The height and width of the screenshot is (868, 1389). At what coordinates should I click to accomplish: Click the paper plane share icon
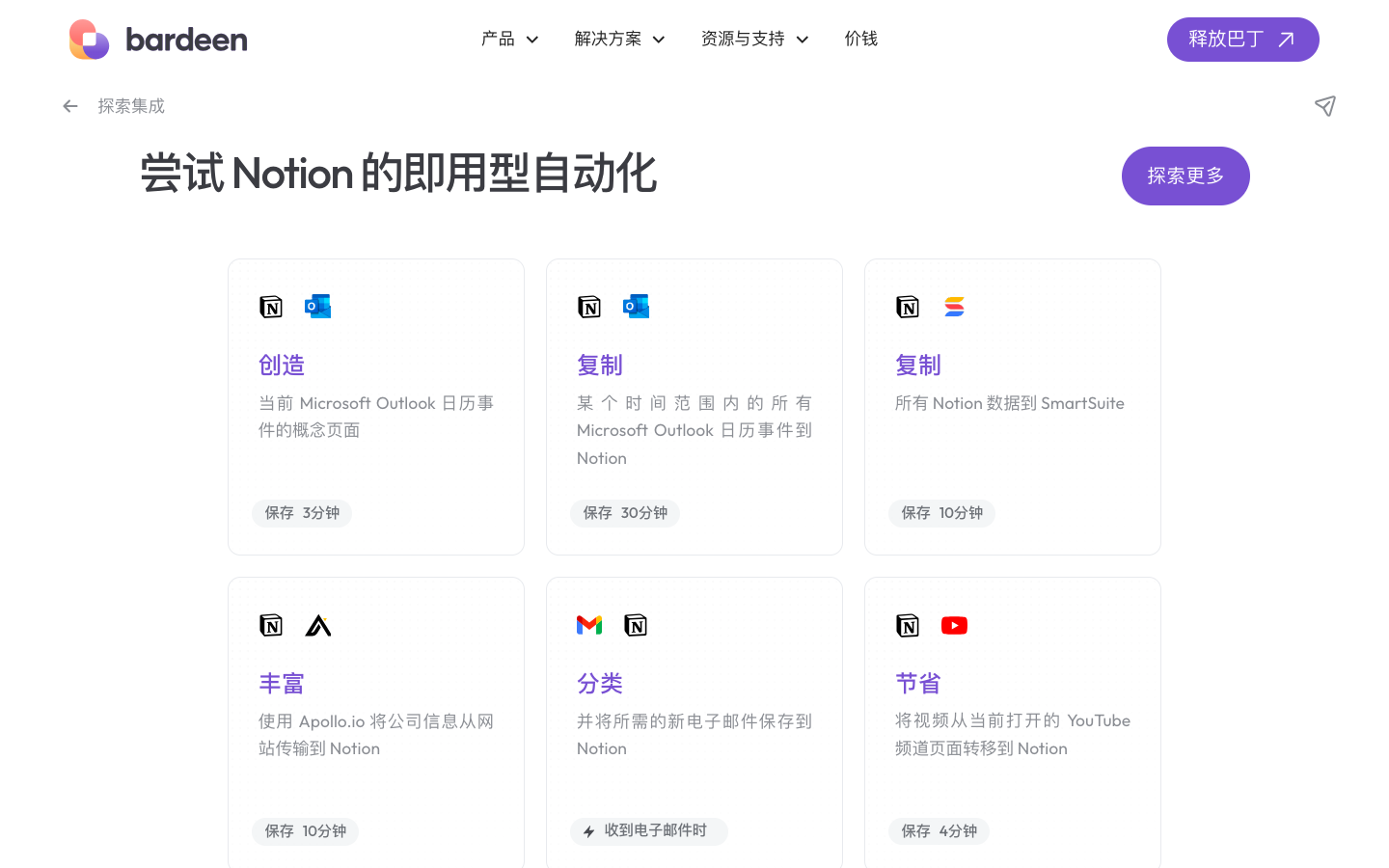coord(1325,106)
